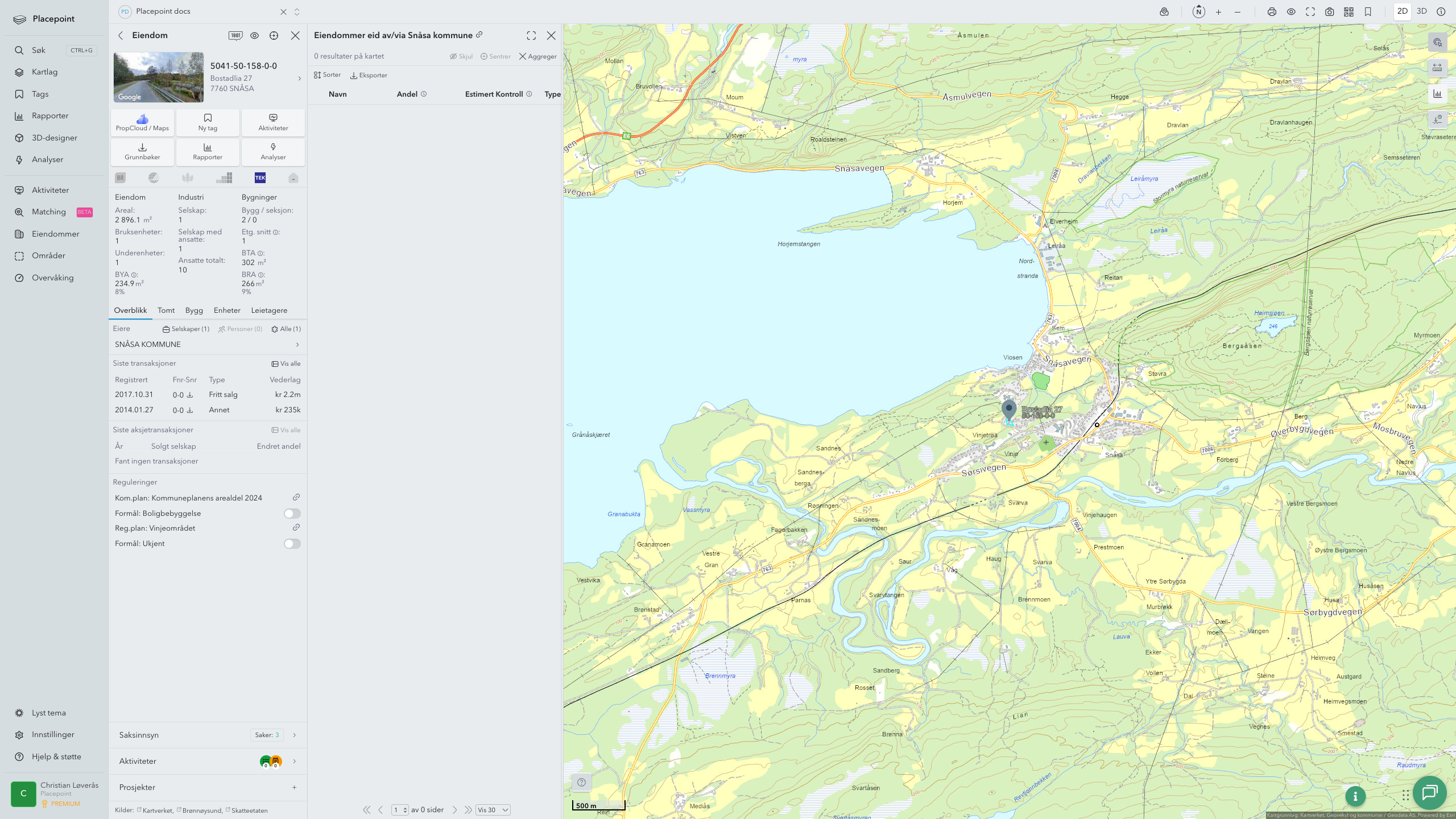Add a new tag with Ny tag
The width and height of the screenshot is (1456, 819).
(x=208, y=123)
